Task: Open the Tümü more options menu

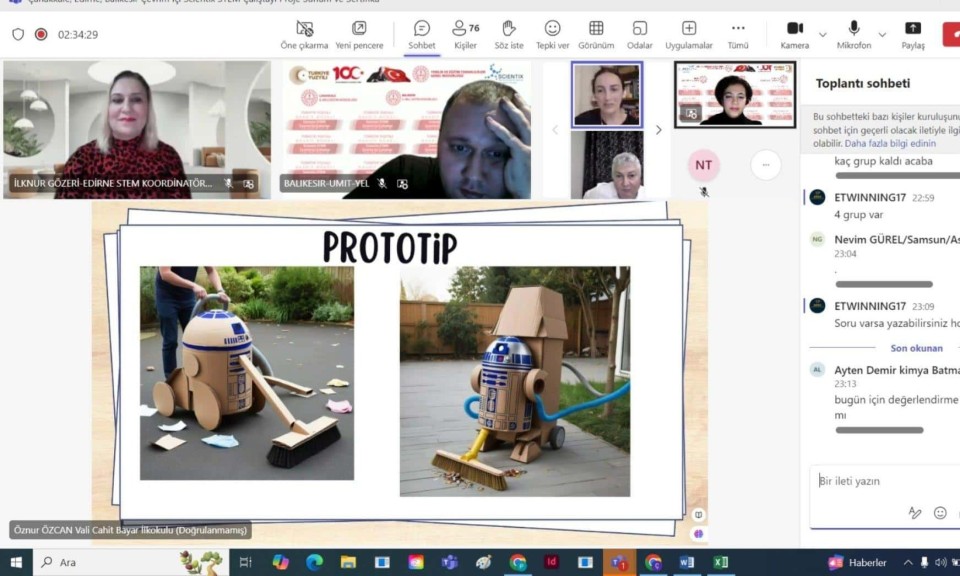Action: point(738,35)
